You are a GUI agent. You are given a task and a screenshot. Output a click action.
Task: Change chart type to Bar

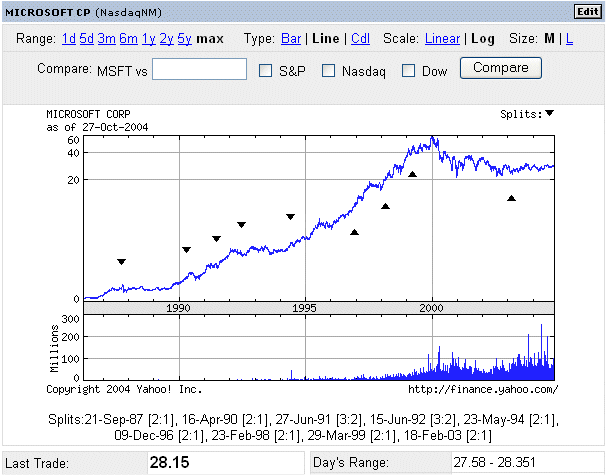(291, 39)
